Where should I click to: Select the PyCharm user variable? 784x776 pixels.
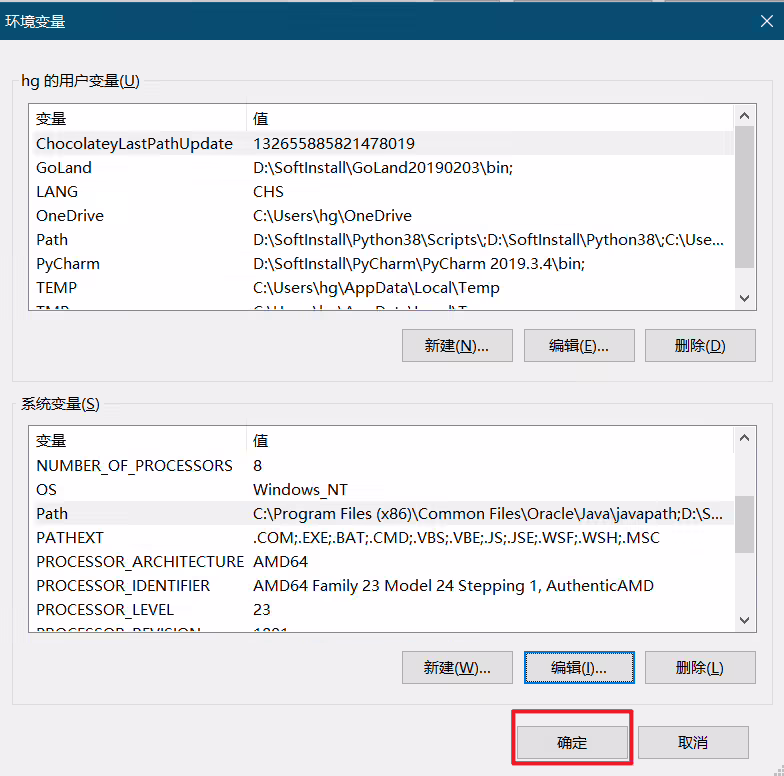382,264
